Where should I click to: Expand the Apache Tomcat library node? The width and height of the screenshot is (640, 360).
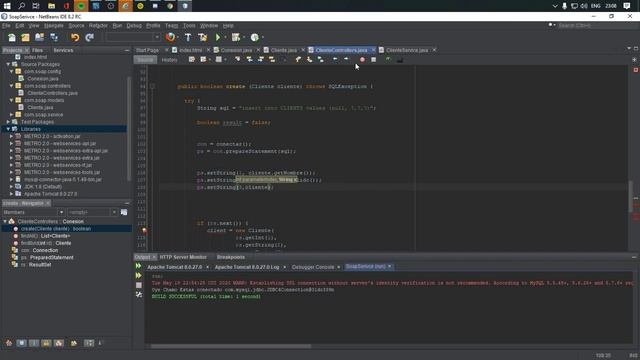pos(11,194)
